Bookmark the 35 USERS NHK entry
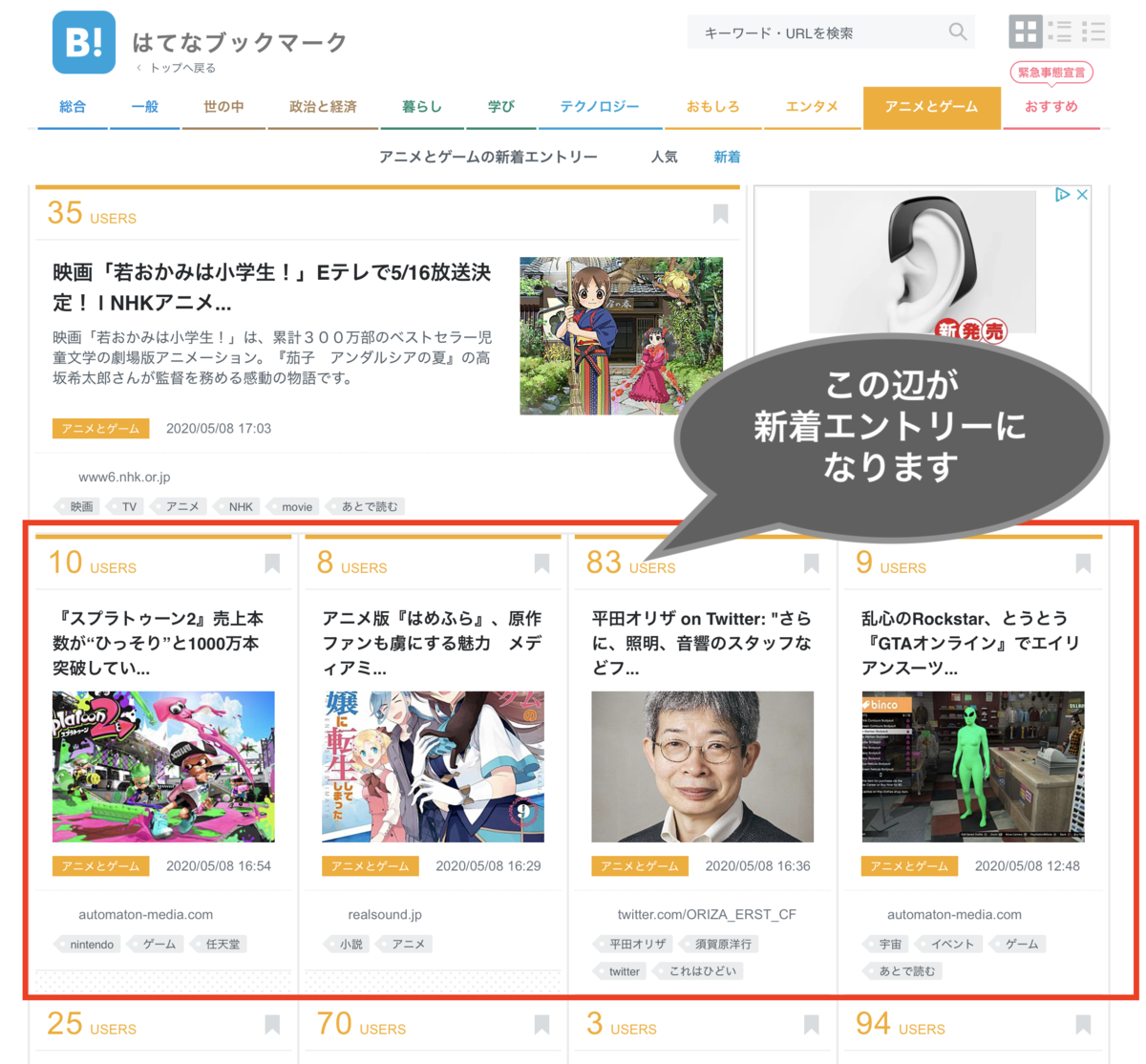 pyautogui.click(x=721, y=214)
